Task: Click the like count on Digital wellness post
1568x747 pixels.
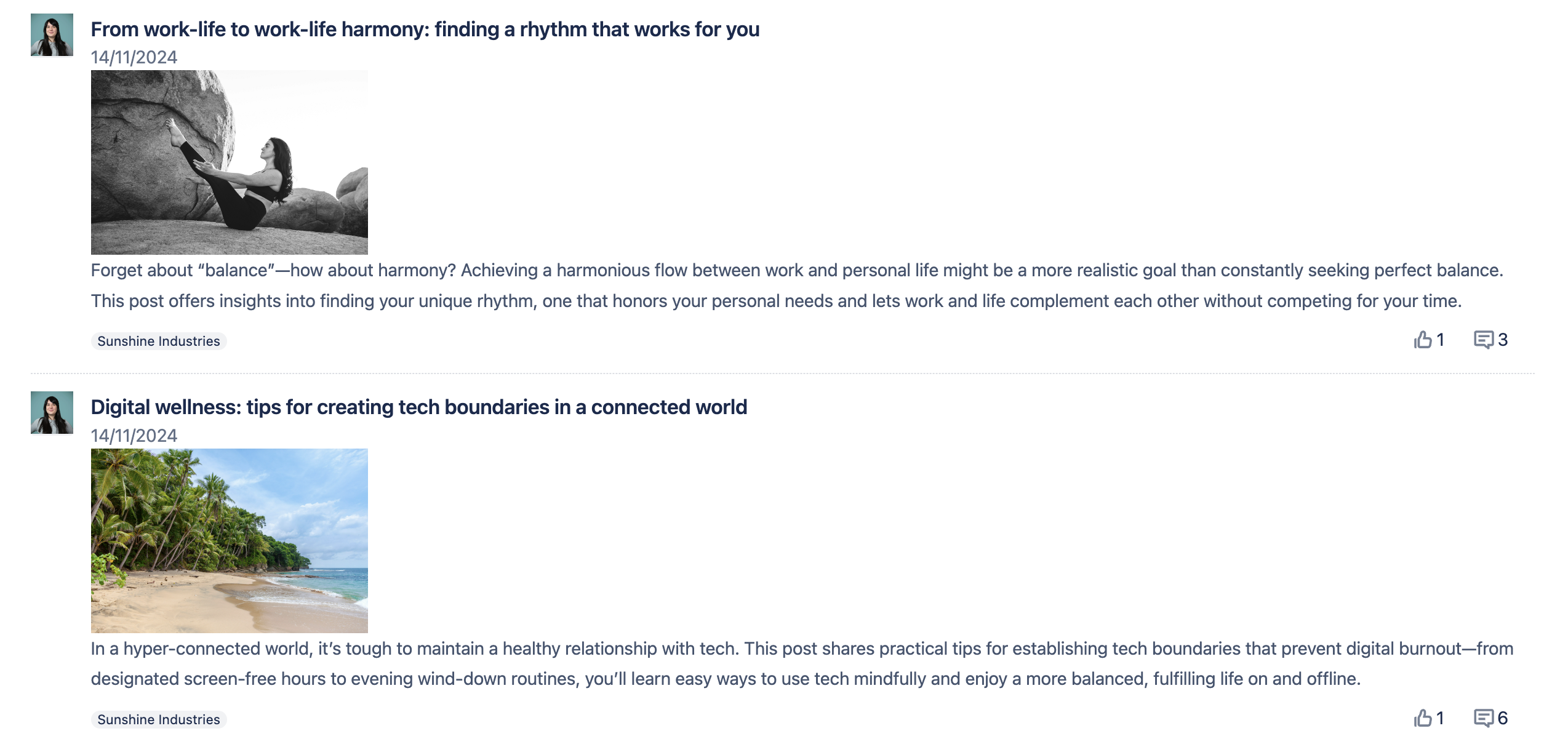Action: tap(1440, 718)
